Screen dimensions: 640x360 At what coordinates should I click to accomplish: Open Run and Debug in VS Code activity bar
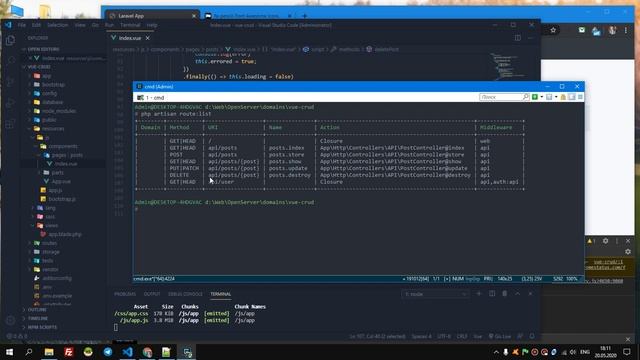coord(11,102)
